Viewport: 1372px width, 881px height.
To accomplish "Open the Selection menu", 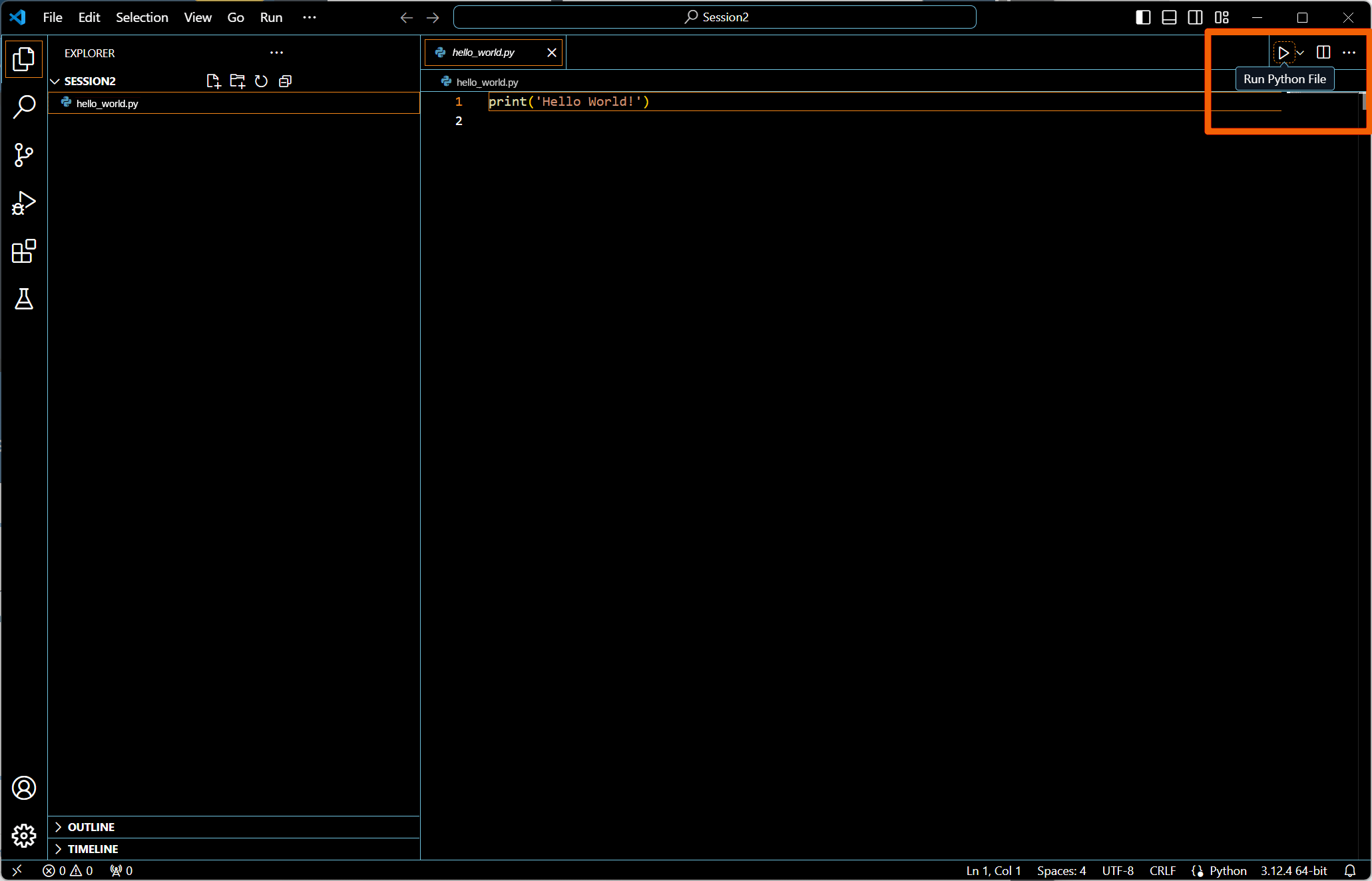I will pos(142,17).
